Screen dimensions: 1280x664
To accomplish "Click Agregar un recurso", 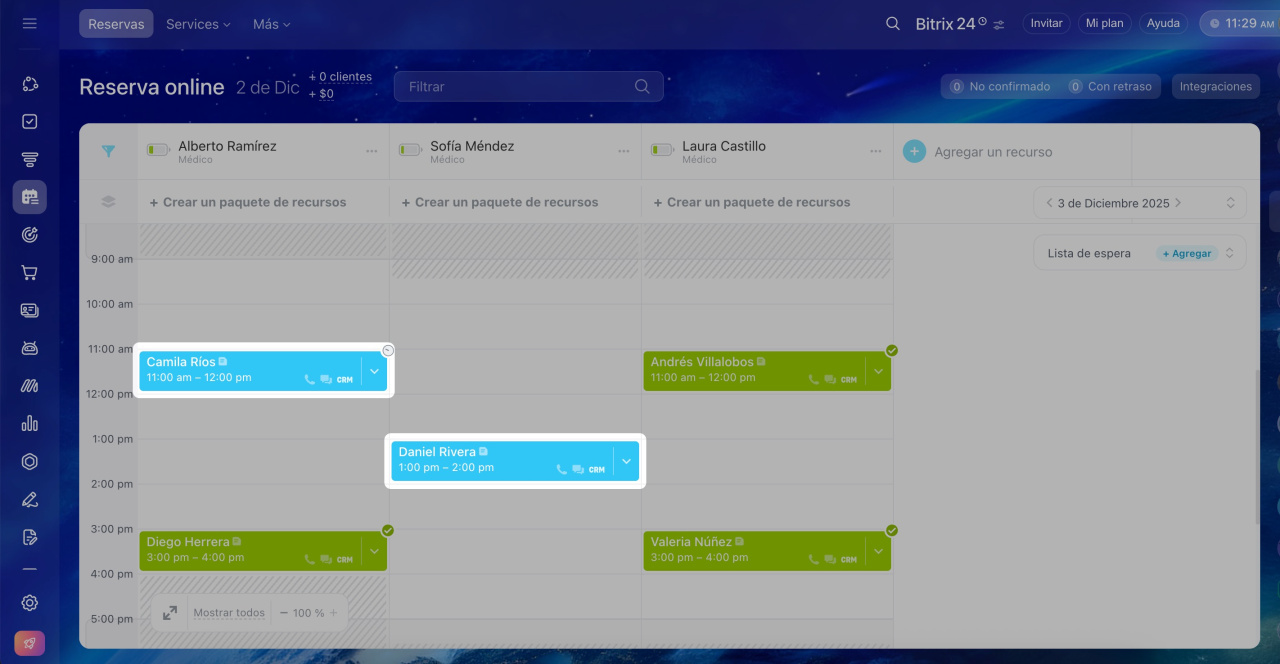I will pyautogui.click(x=992, y=152).
